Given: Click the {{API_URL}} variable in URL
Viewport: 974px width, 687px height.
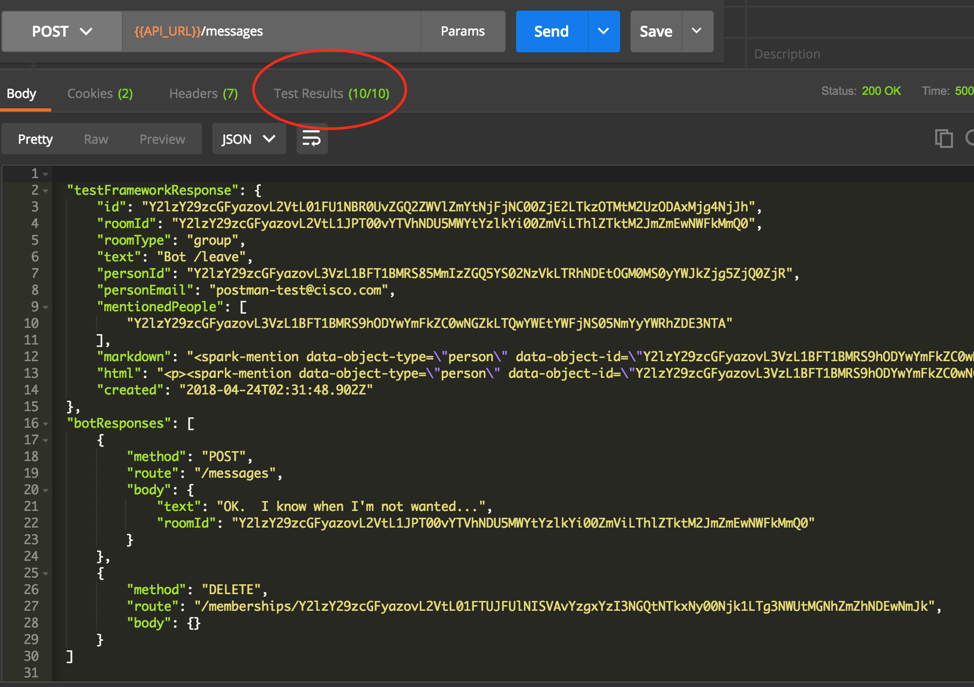Looking at the screenshot, I should tap(168, 31).
